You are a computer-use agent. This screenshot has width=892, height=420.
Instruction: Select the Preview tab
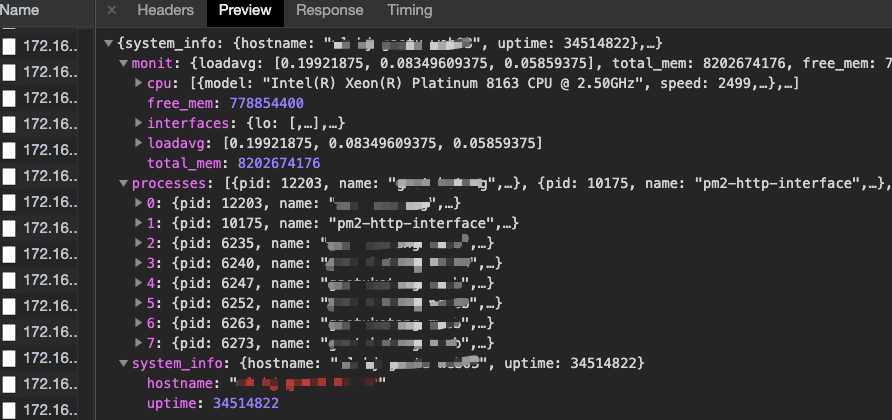(245, 10)
